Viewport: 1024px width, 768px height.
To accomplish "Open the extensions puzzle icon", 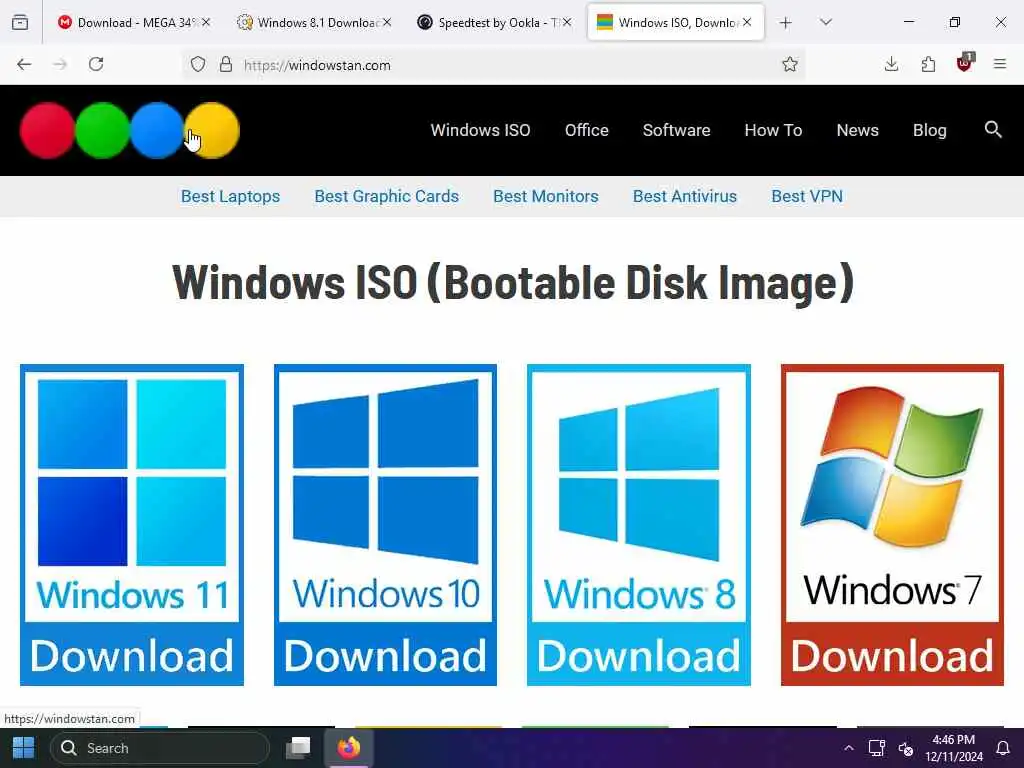I will 928,64.
